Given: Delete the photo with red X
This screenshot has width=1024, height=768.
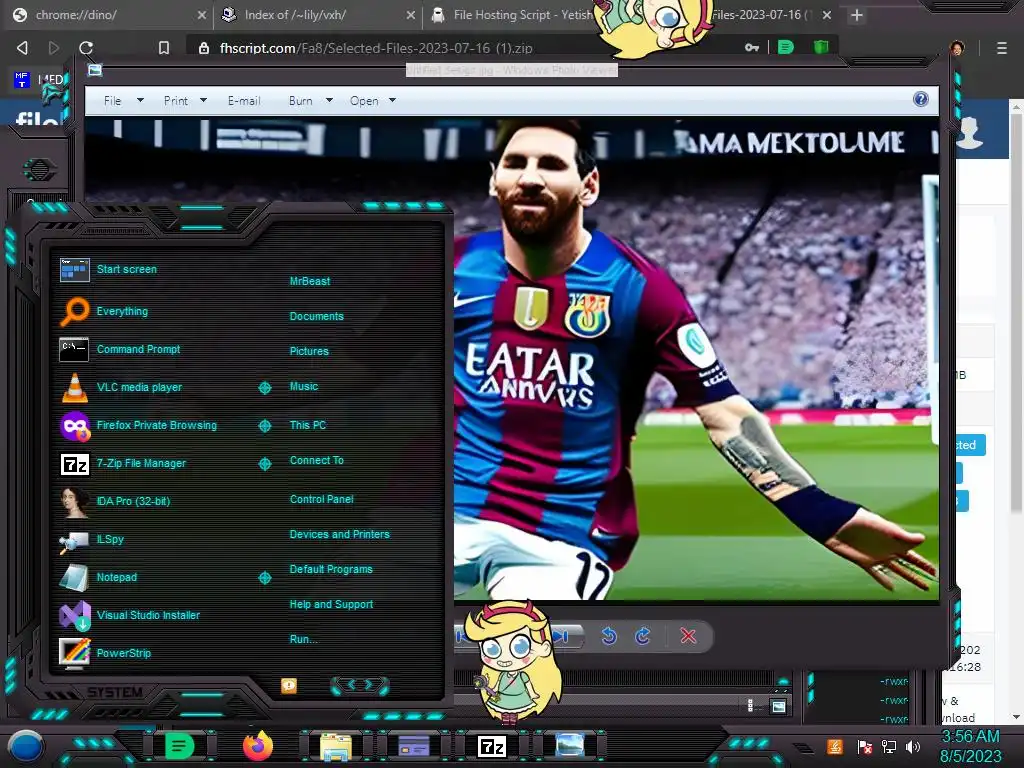Looking at the screenshot, I should (x=688, y=636).
